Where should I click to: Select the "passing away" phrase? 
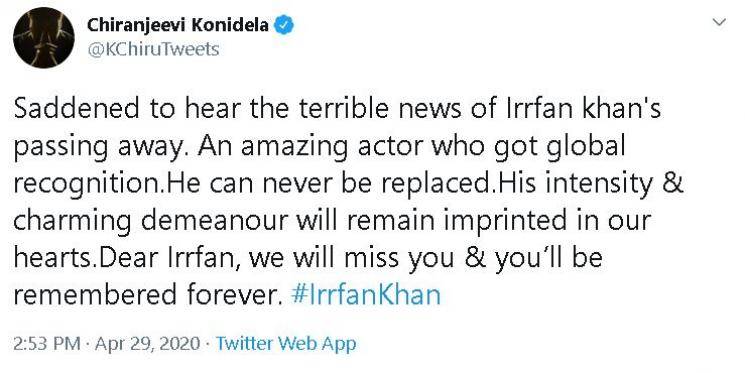[x=98, y=148]
